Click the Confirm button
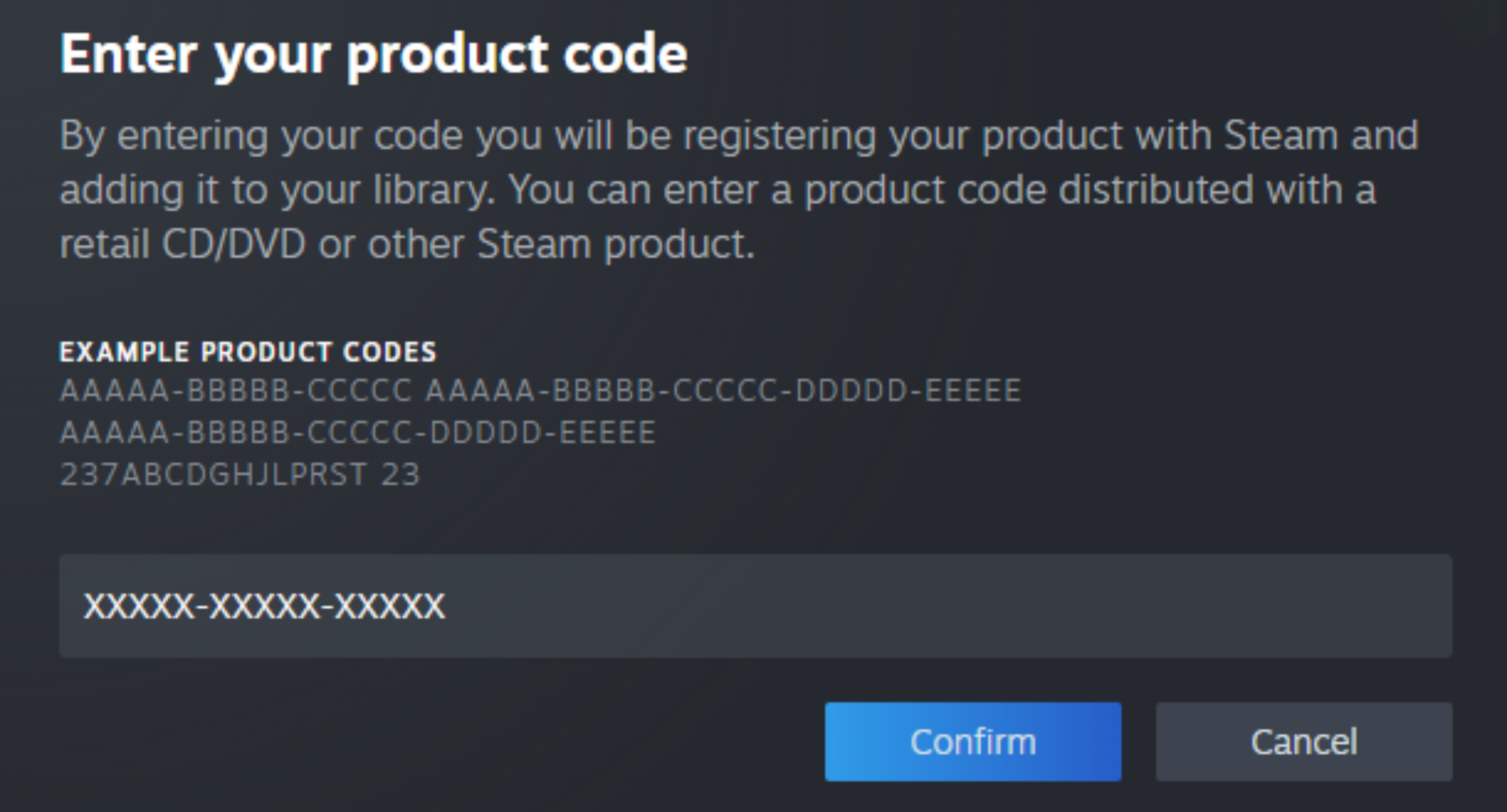 coord(973,741)
